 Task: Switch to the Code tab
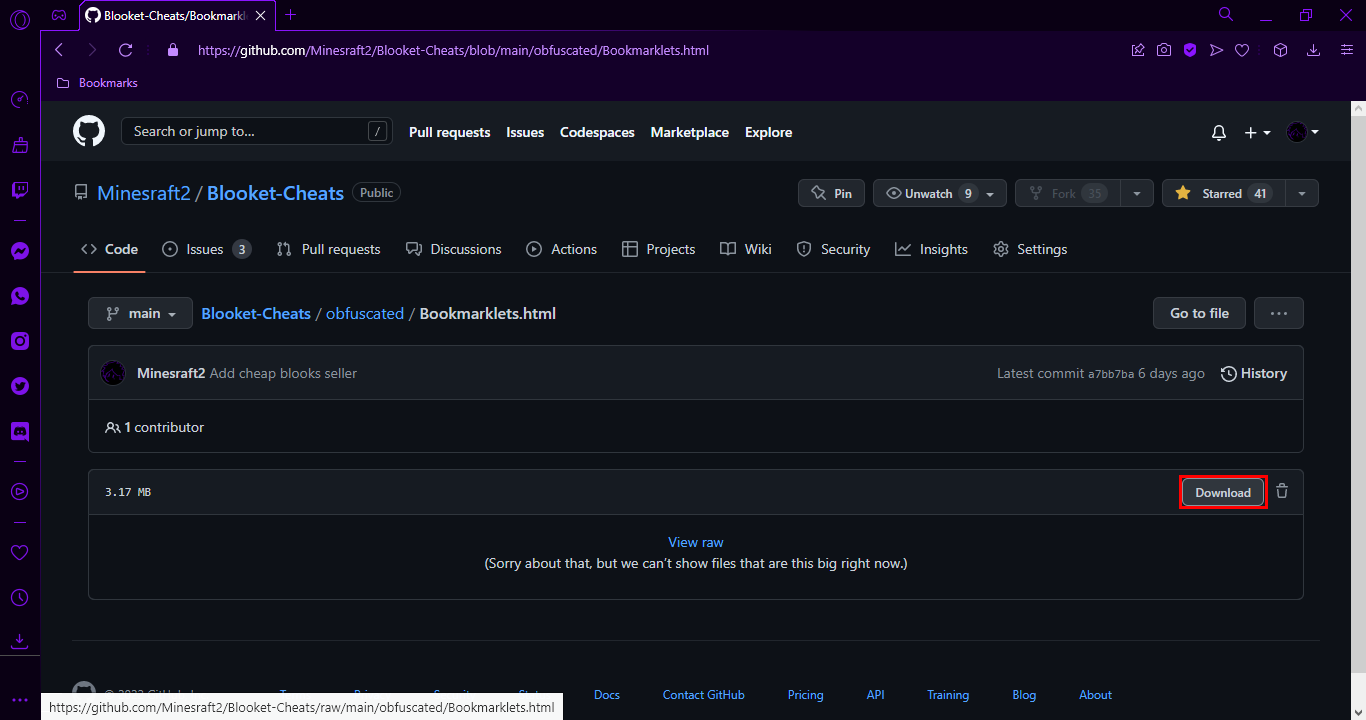[110, 249]
